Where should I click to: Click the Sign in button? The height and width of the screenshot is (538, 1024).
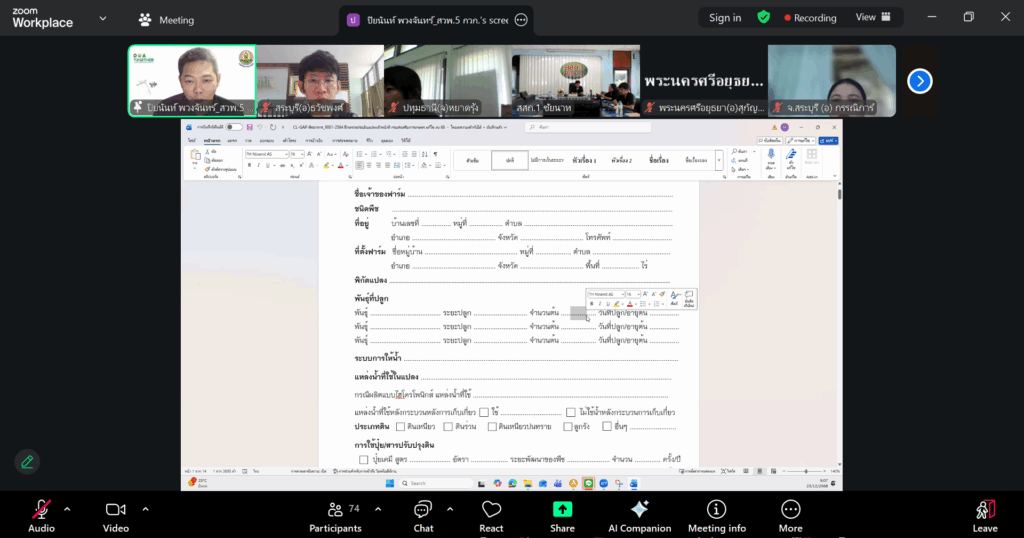point(725,18)
